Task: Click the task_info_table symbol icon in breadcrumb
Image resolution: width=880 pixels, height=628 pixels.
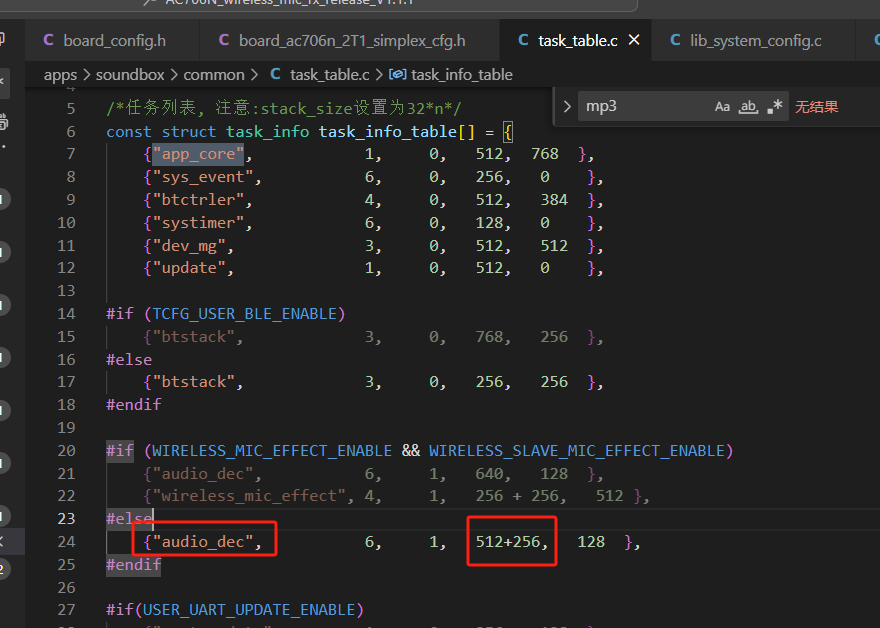Action: 397,74
